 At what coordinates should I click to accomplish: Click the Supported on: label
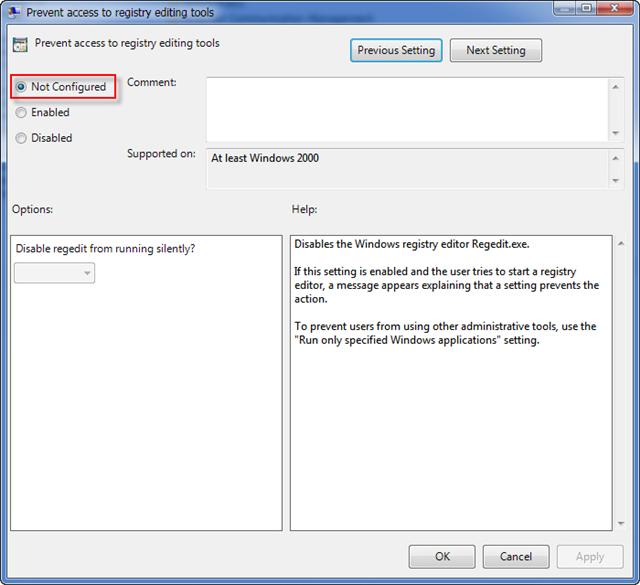pos(161,153)
